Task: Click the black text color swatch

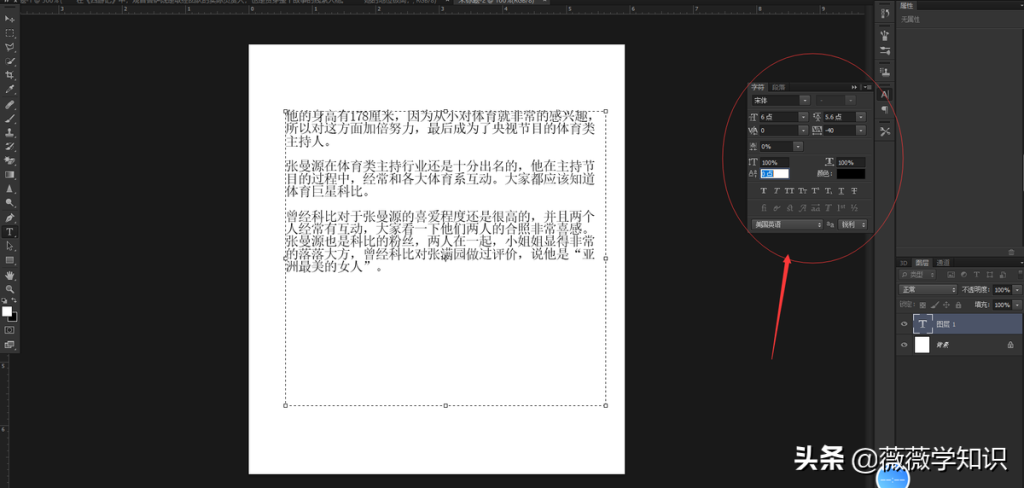Action: pyautogui.click(x=851, y=174)
